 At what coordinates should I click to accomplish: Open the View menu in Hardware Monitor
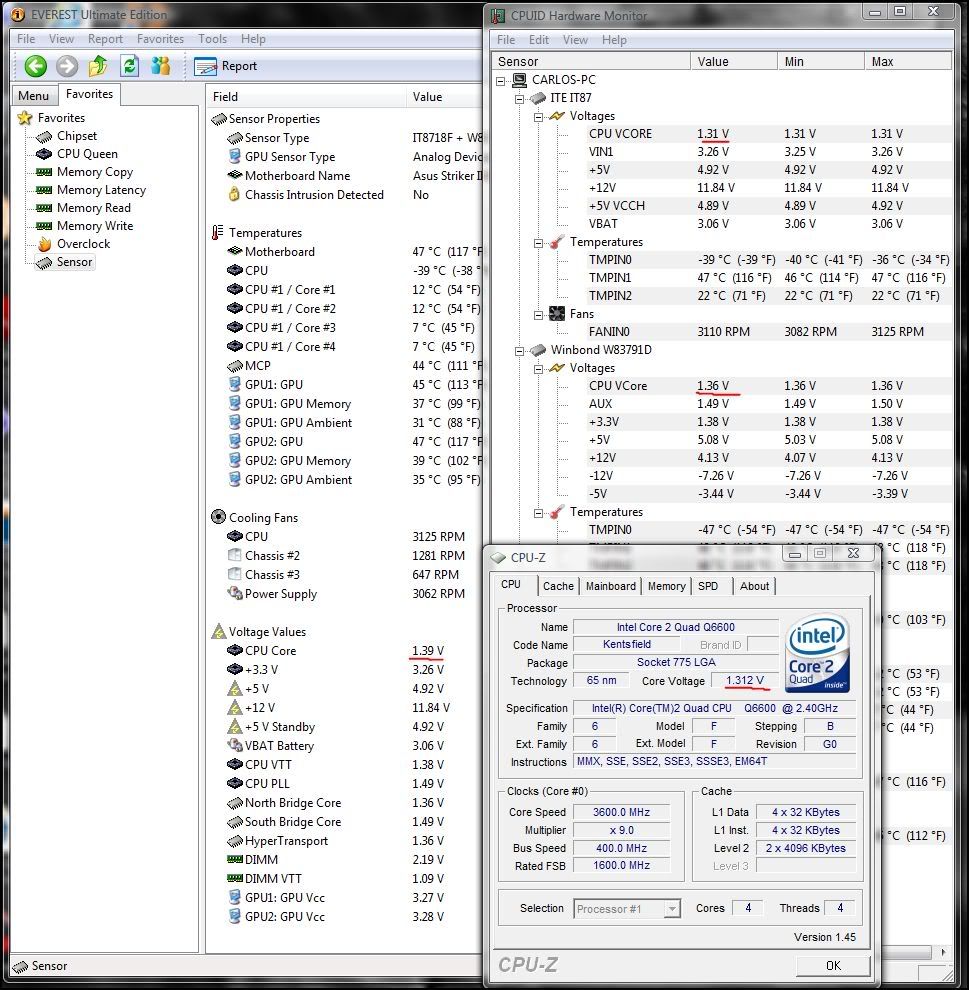575,40
